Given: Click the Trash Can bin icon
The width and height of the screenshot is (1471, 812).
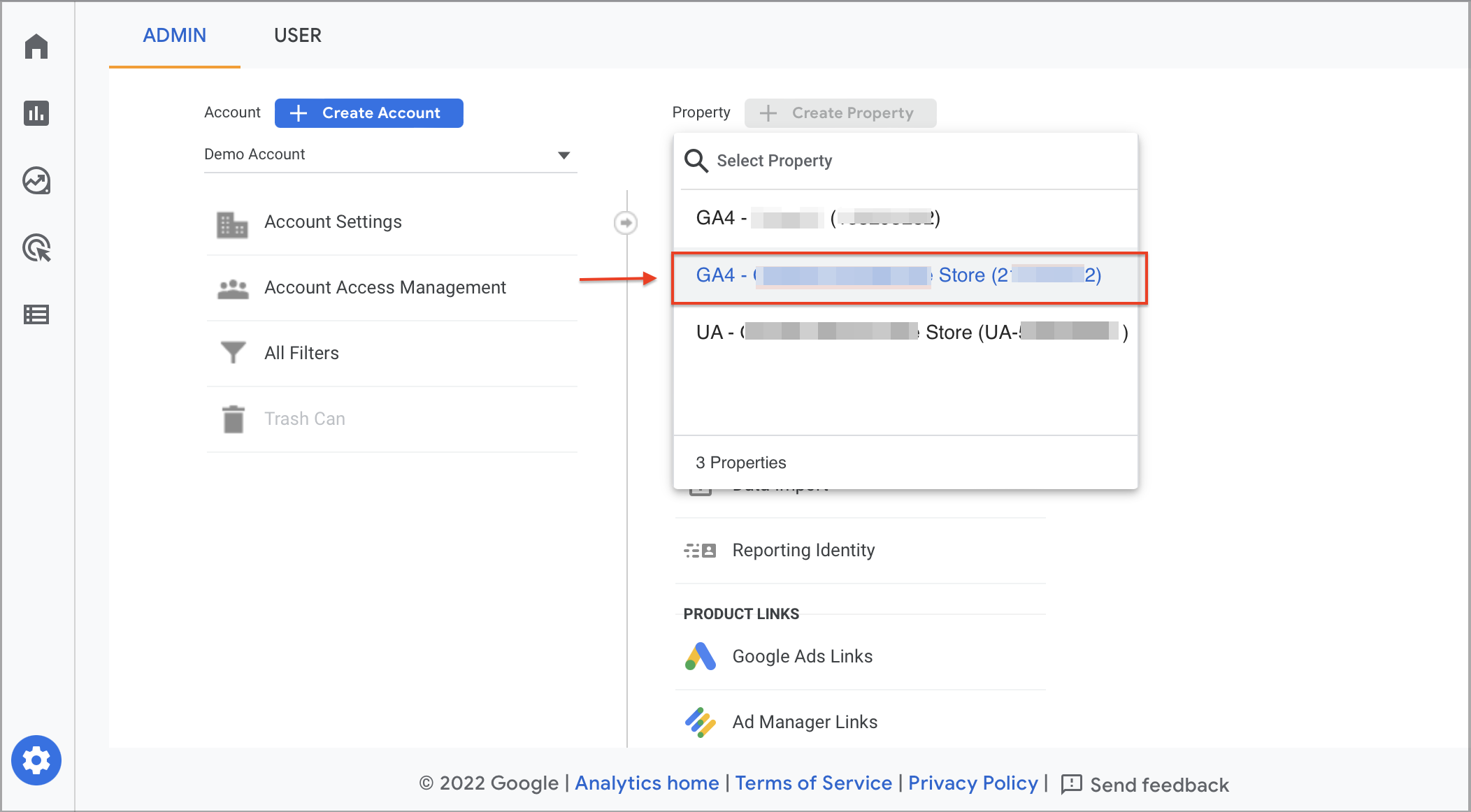Looking at the screenshot, I should tap(234, 419).
